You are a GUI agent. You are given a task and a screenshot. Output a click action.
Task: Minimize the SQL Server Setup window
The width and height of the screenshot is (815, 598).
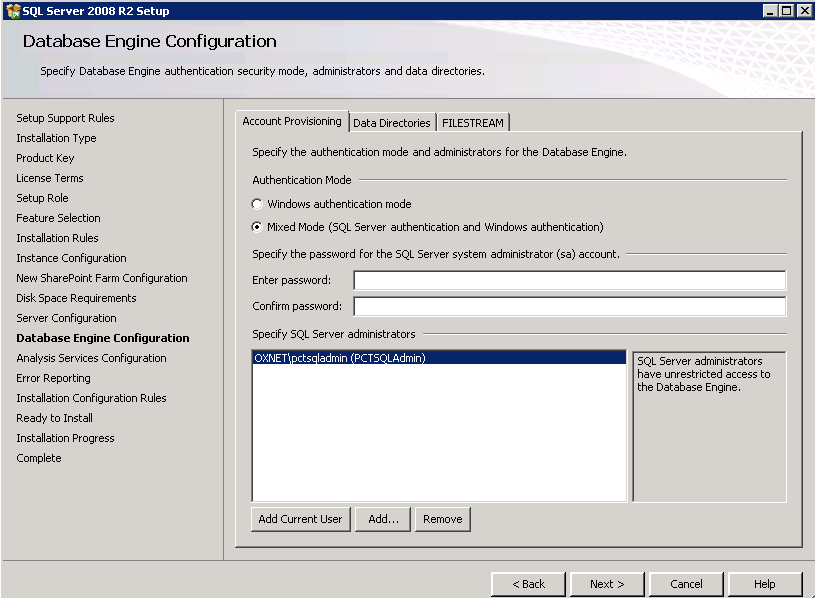coord(770,10)
